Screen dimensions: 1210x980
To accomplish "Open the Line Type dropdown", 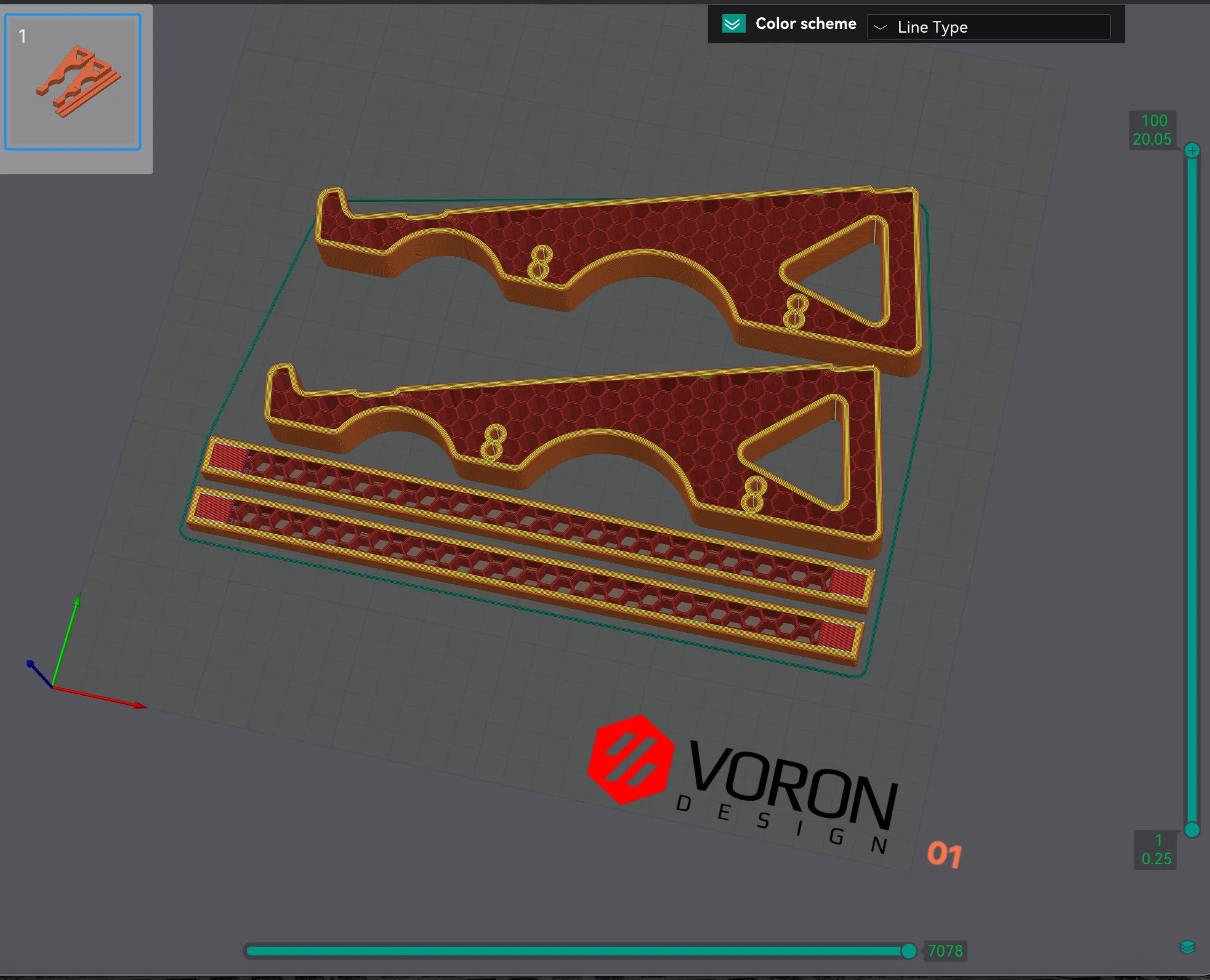I will (988, 27).
